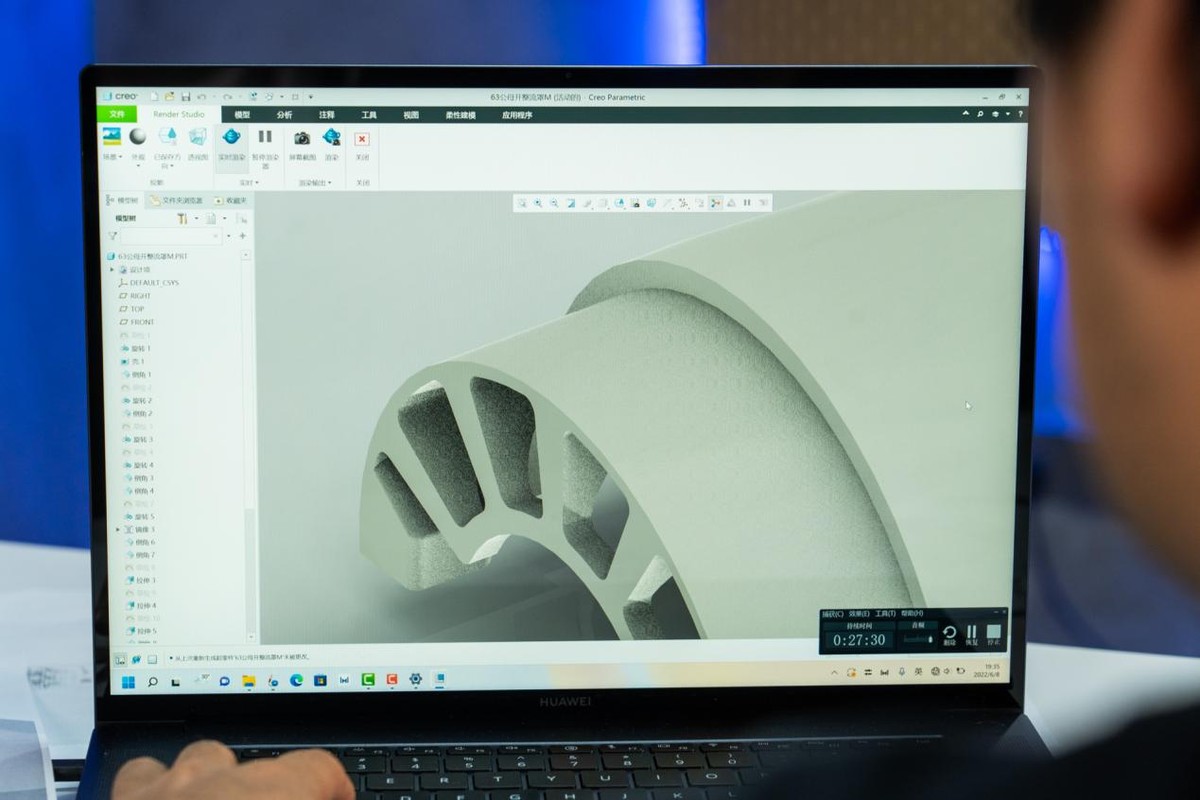Click the Scenes (场景) gallery icon

point(111,137)
